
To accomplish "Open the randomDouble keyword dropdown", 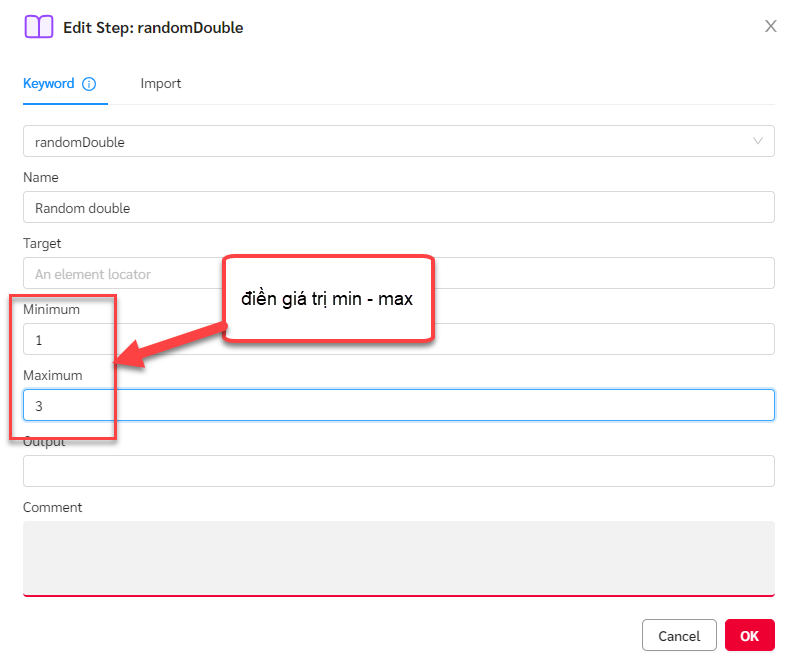I will pos(398,141).
